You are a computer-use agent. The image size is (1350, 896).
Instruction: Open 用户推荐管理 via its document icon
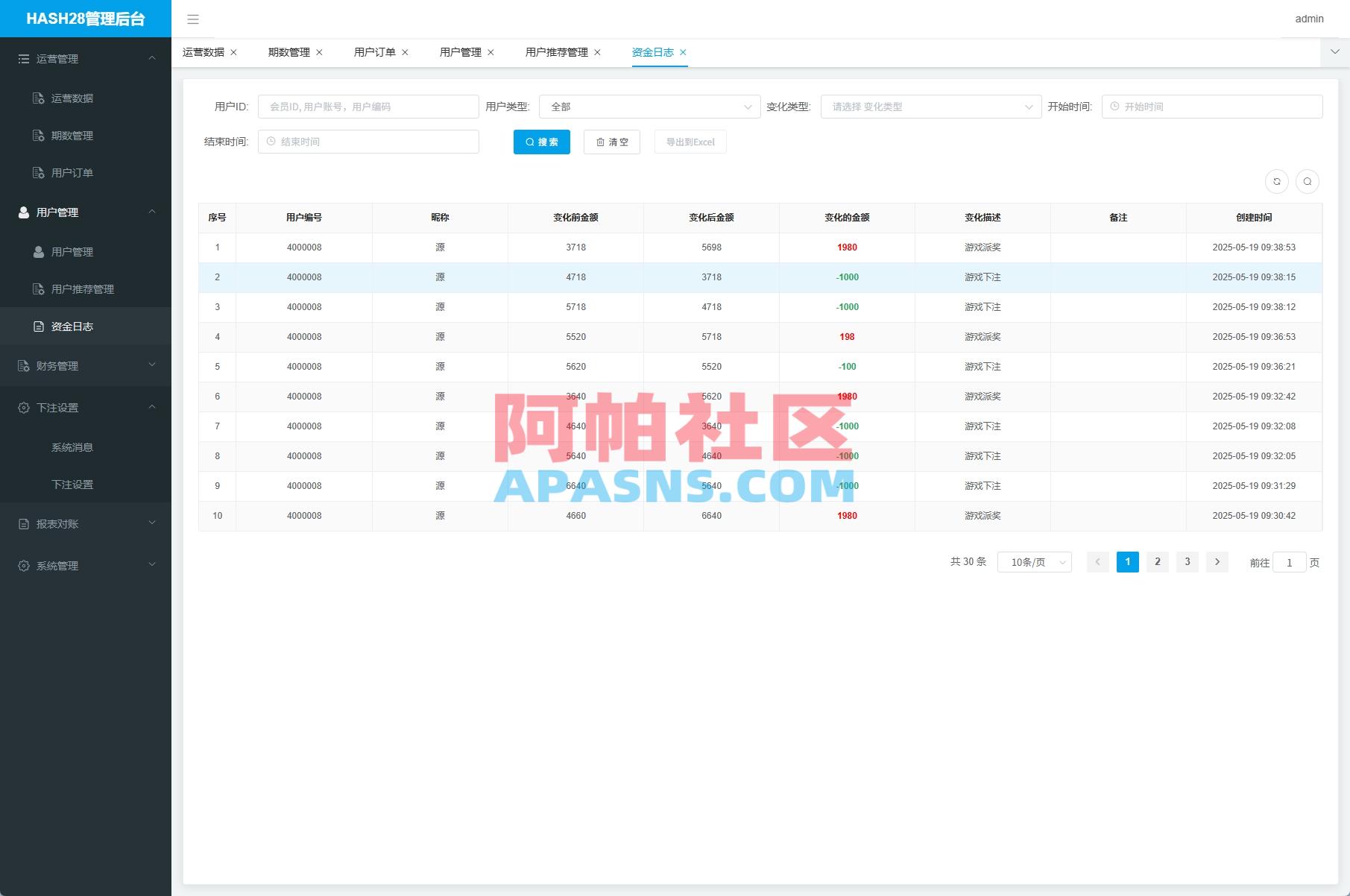pos(37,288)
